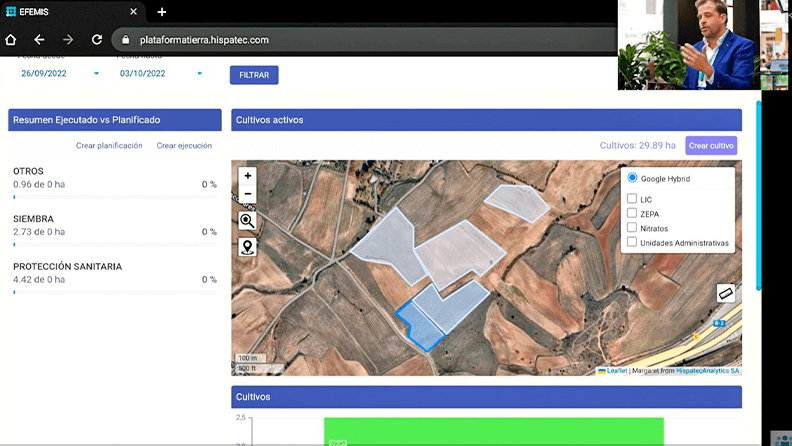
Task: Close the EFEMIS tab
Action: coord(133,12)
